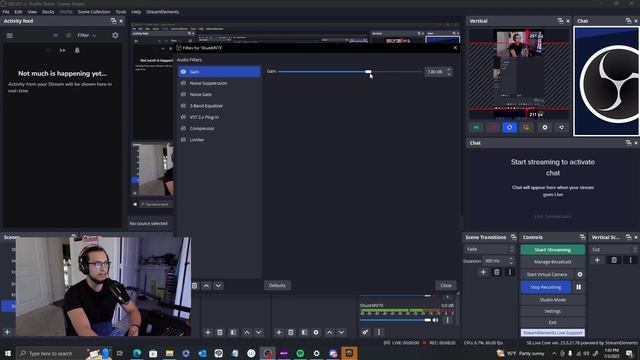This screenshot has width=640, height=360.
Task: Toggle visibility of the Noise Suppression filter
Action: (183, 83)
